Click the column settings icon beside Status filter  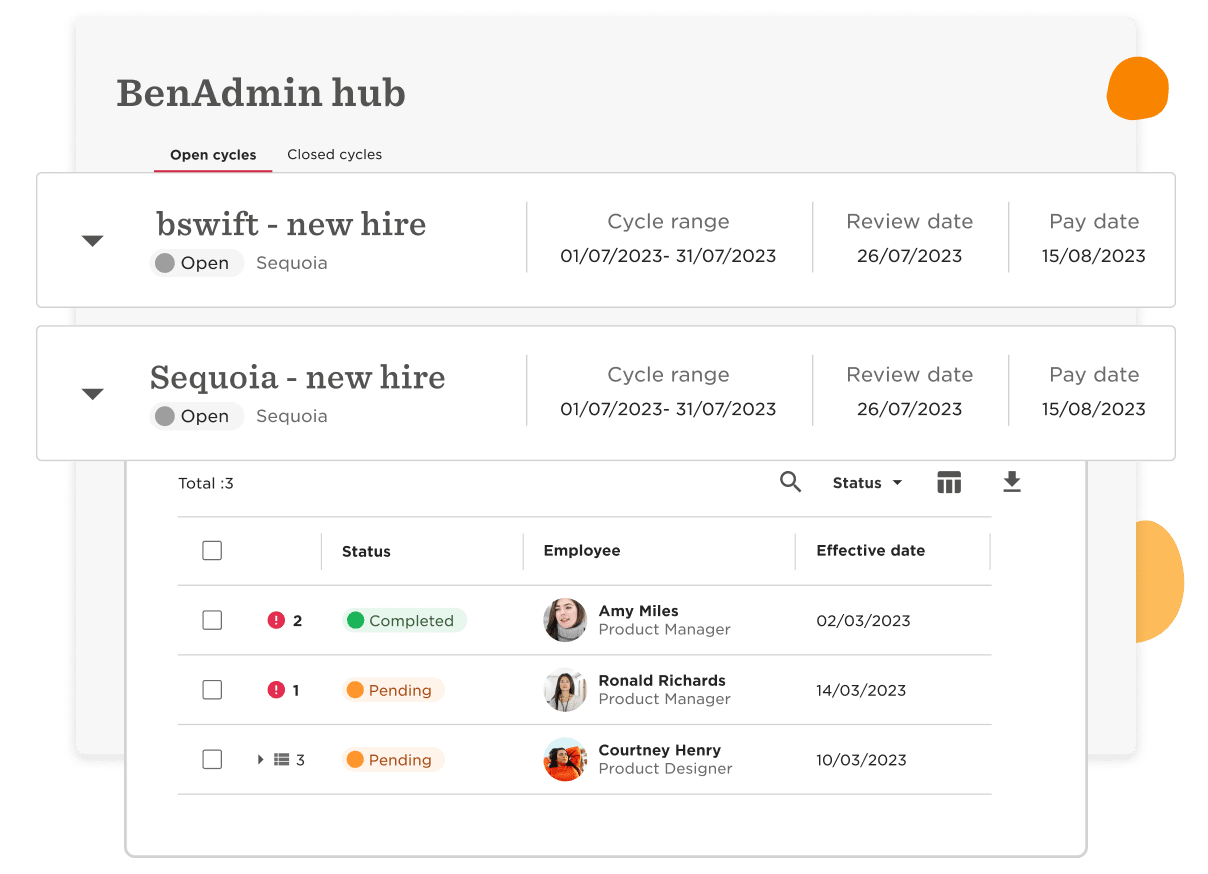pos(948,482)
